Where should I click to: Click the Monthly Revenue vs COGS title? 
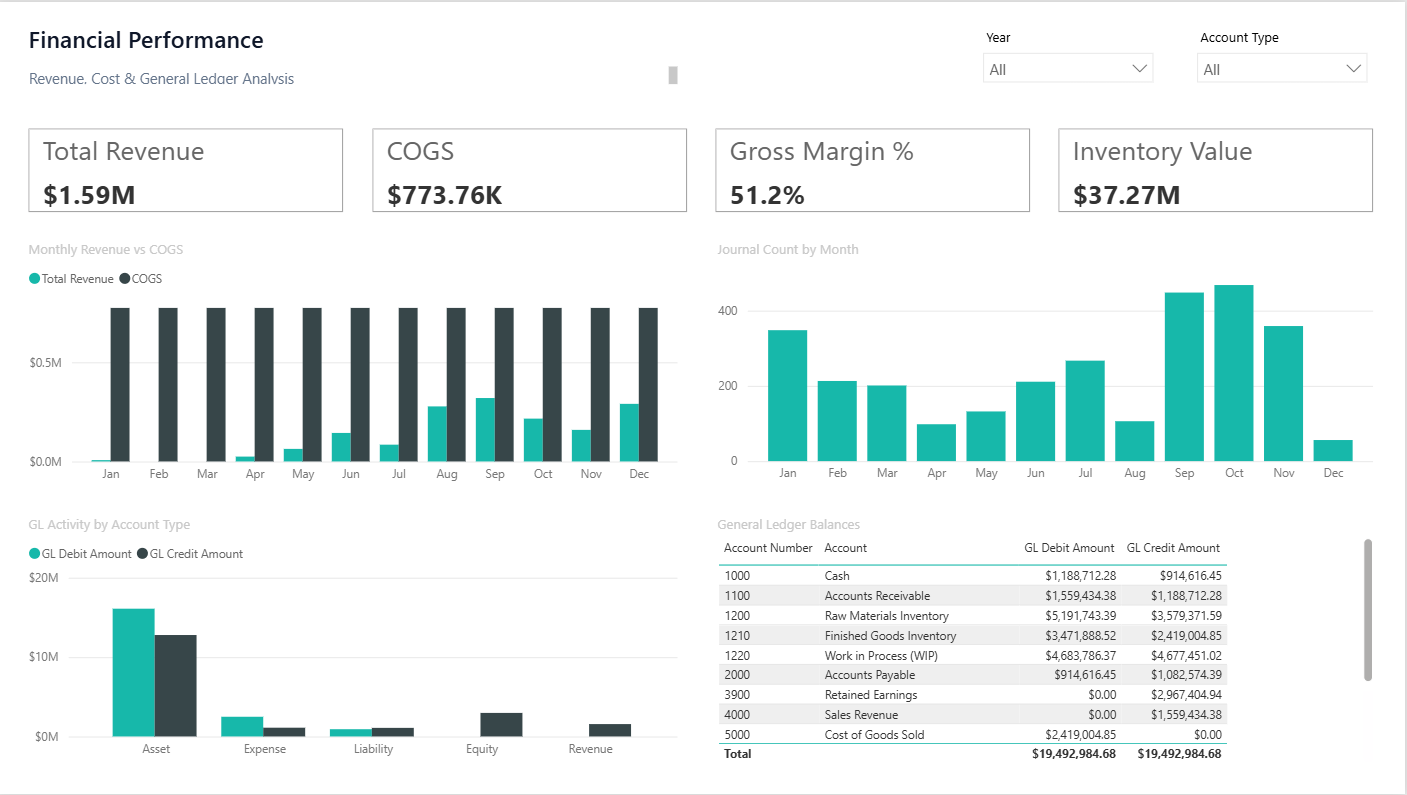[x=106, y=250]
